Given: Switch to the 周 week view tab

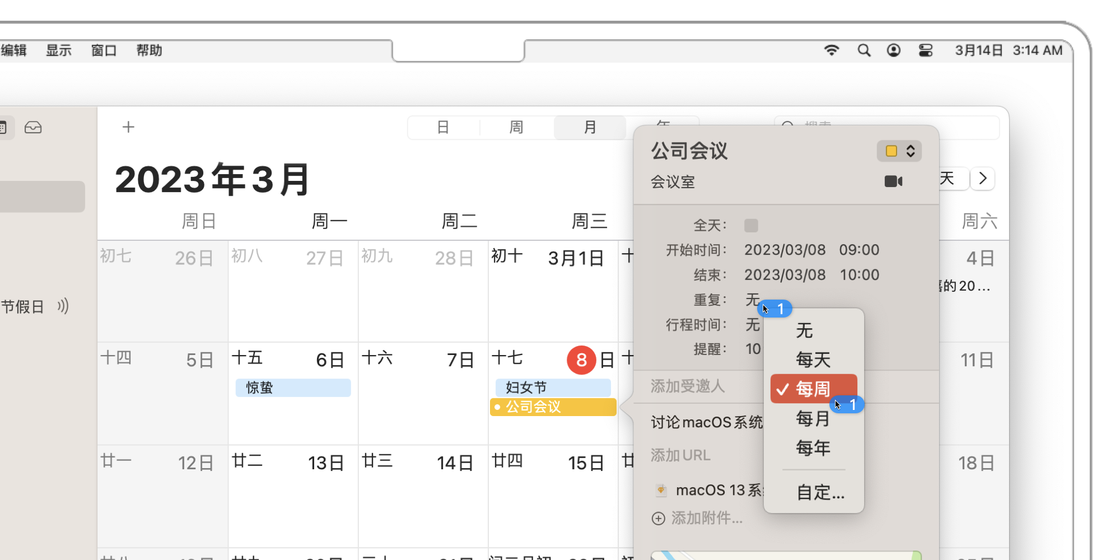Looking at the screenshot, I should [x=516, y=127].
